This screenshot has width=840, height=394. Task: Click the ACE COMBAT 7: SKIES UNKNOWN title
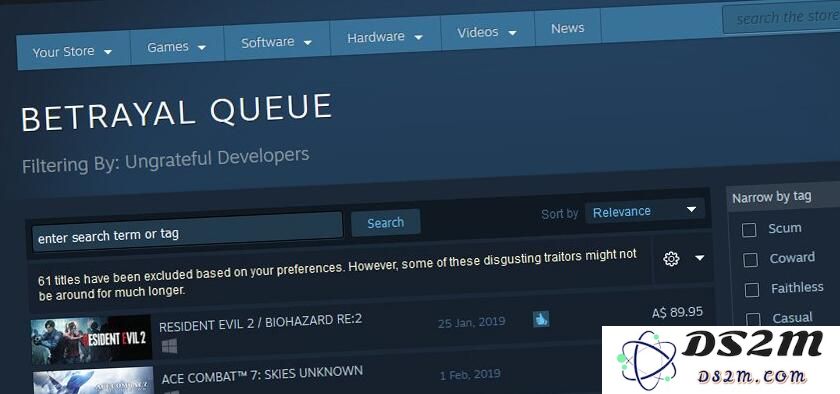pyautogui.click(x=262, y=374)
